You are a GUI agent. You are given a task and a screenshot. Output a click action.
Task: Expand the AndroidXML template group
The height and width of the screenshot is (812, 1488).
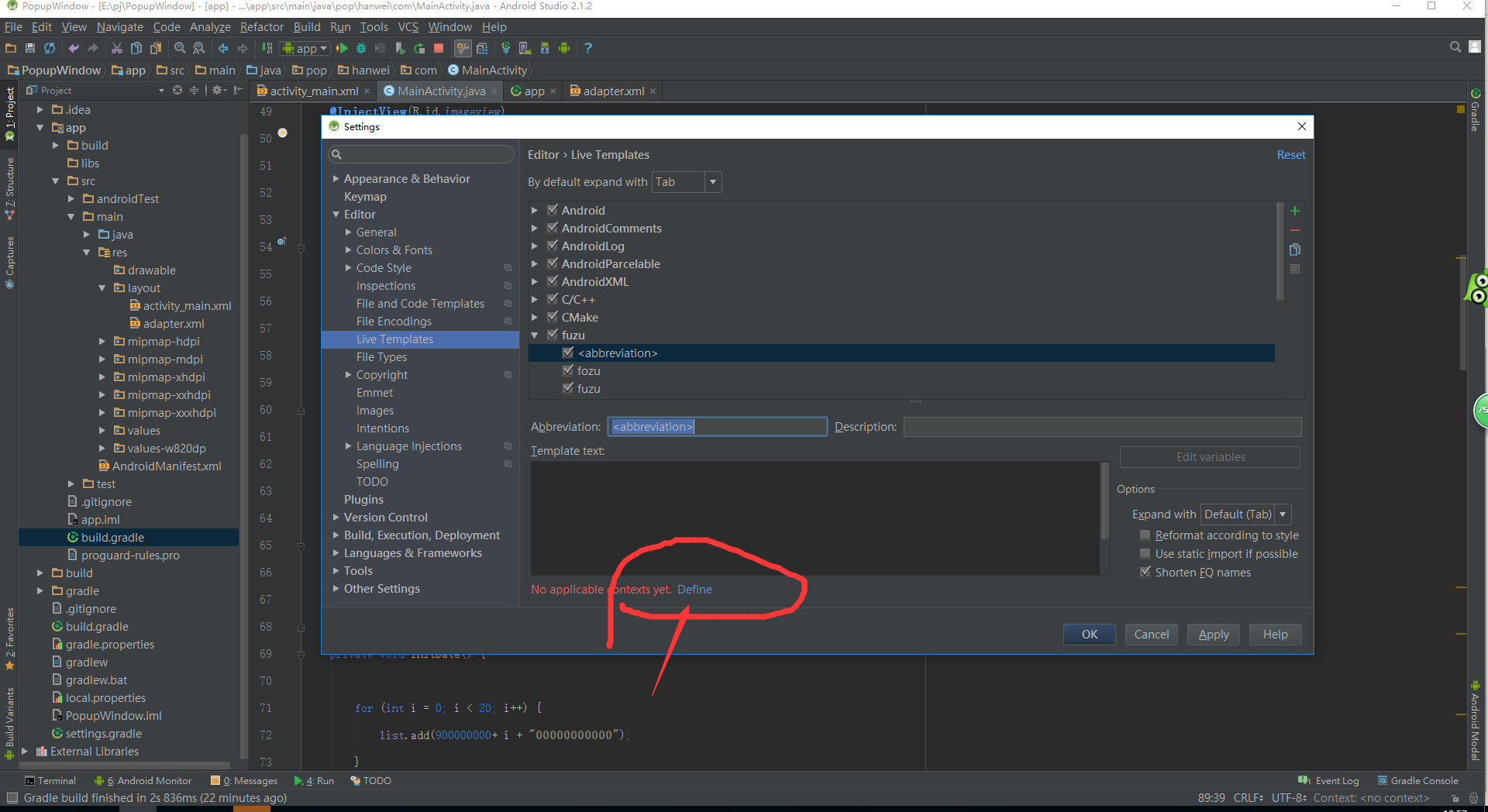pyautogui.click(x=534, y=282)
